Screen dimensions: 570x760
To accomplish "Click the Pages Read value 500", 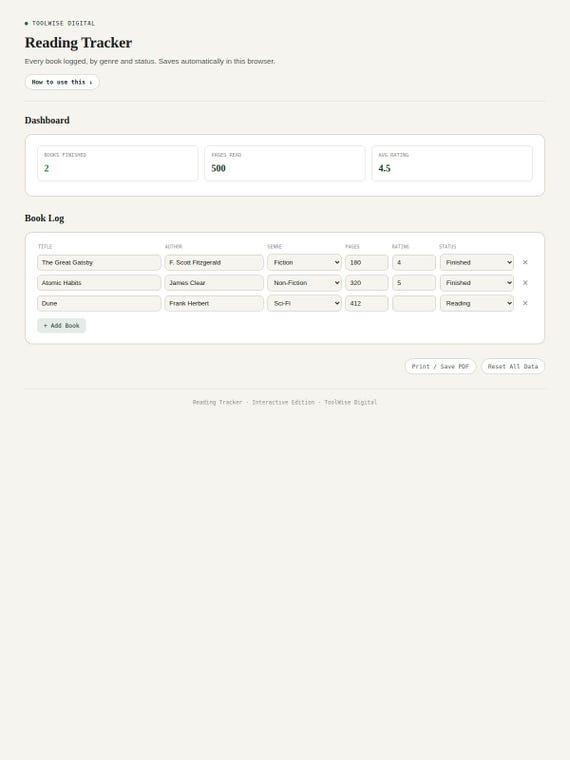I will pos(219,168).
